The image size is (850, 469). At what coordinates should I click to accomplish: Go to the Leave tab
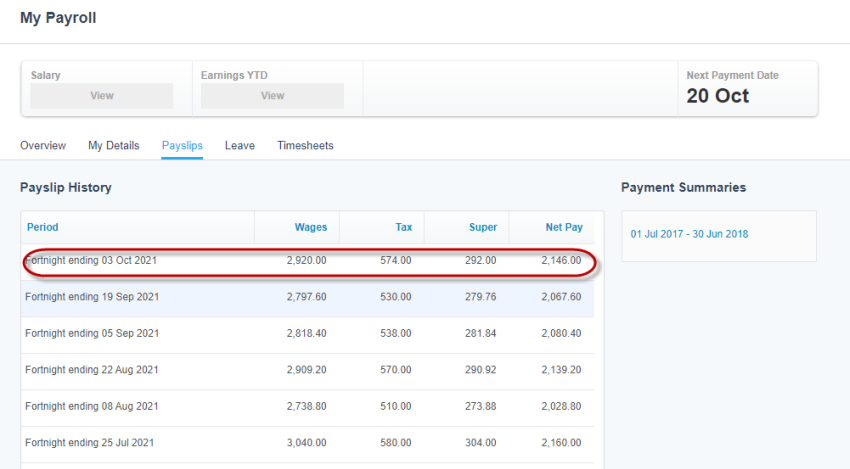point(240,145)
